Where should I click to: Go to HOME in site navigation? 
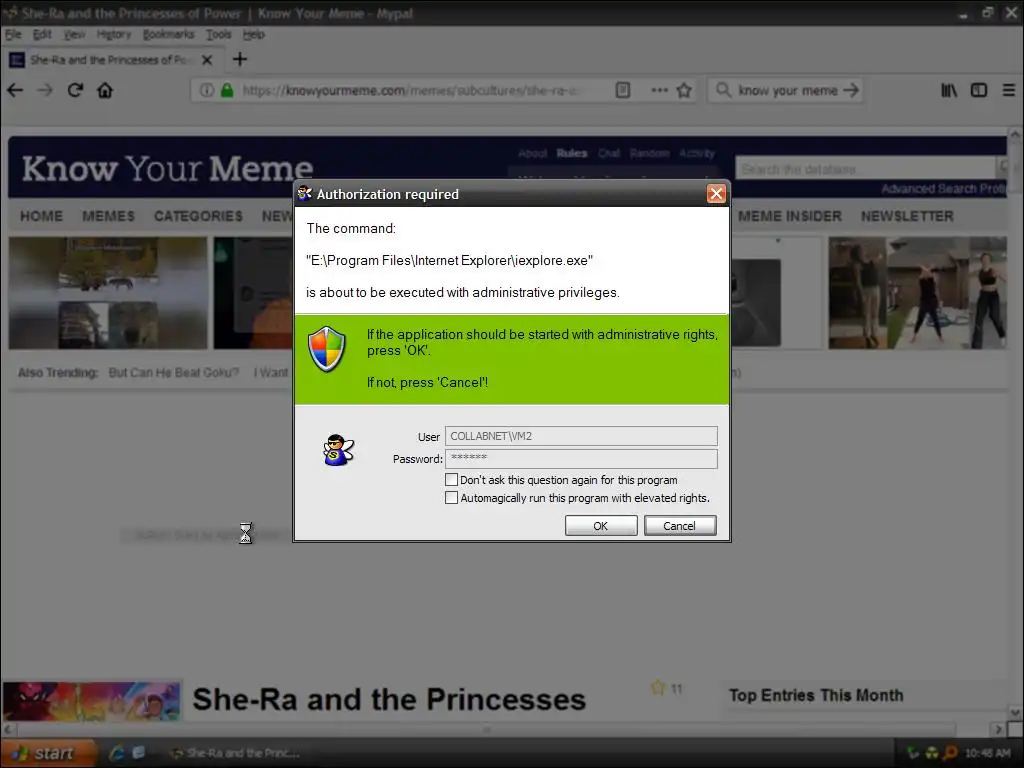click(x=41, y=216)
